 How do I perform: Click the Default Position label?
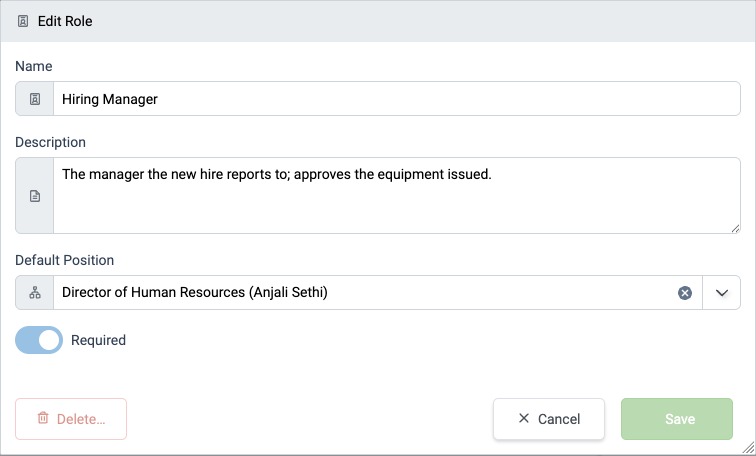tap(65, 260)
